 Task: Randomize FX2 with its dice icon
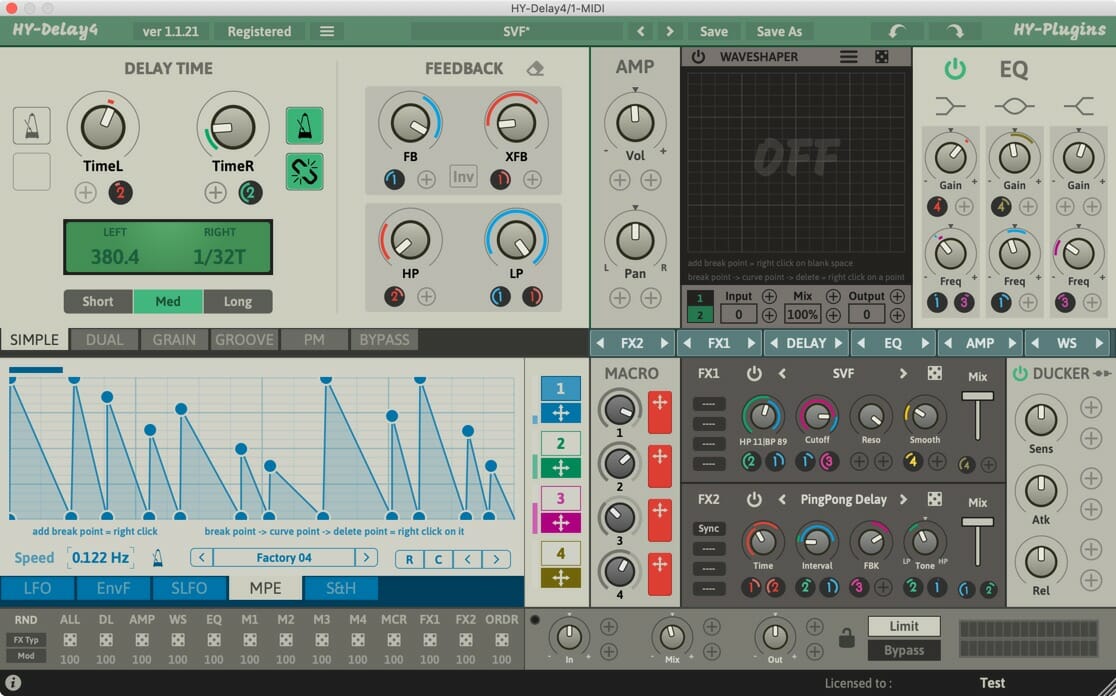(935, 499)
